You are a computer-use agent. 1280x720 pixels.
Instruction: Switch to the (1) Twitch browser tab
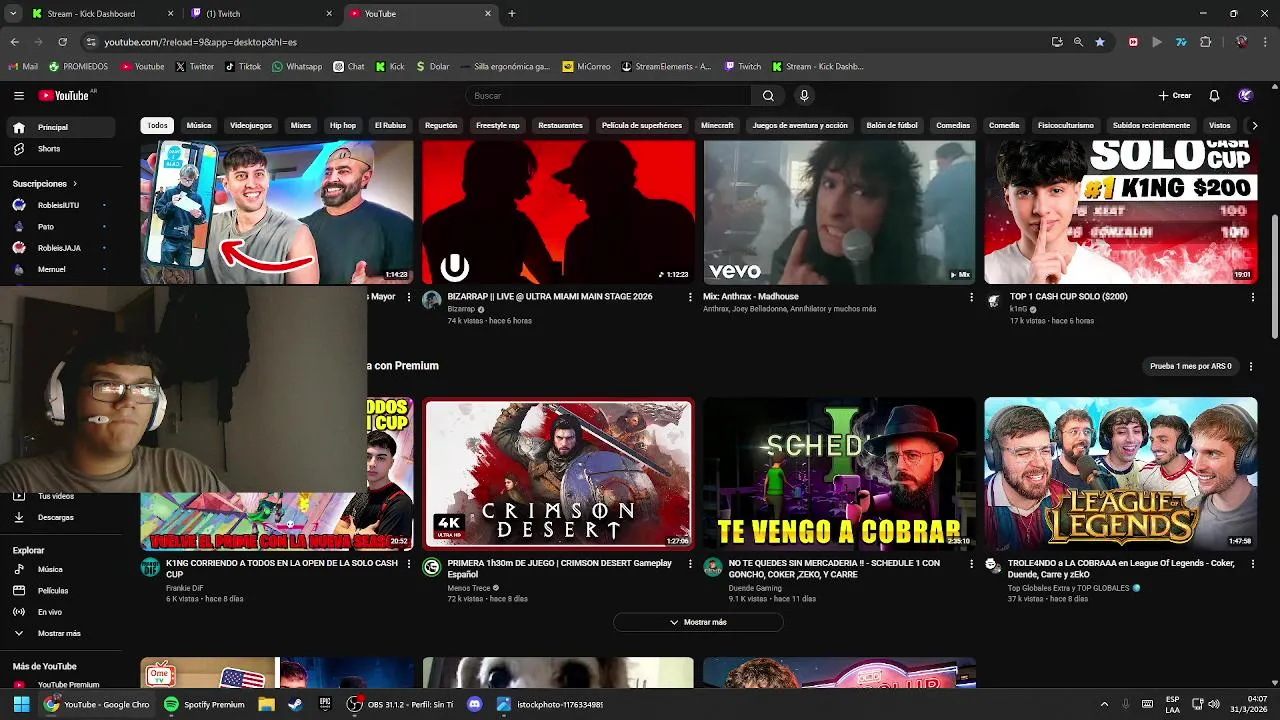click(260, 14)
